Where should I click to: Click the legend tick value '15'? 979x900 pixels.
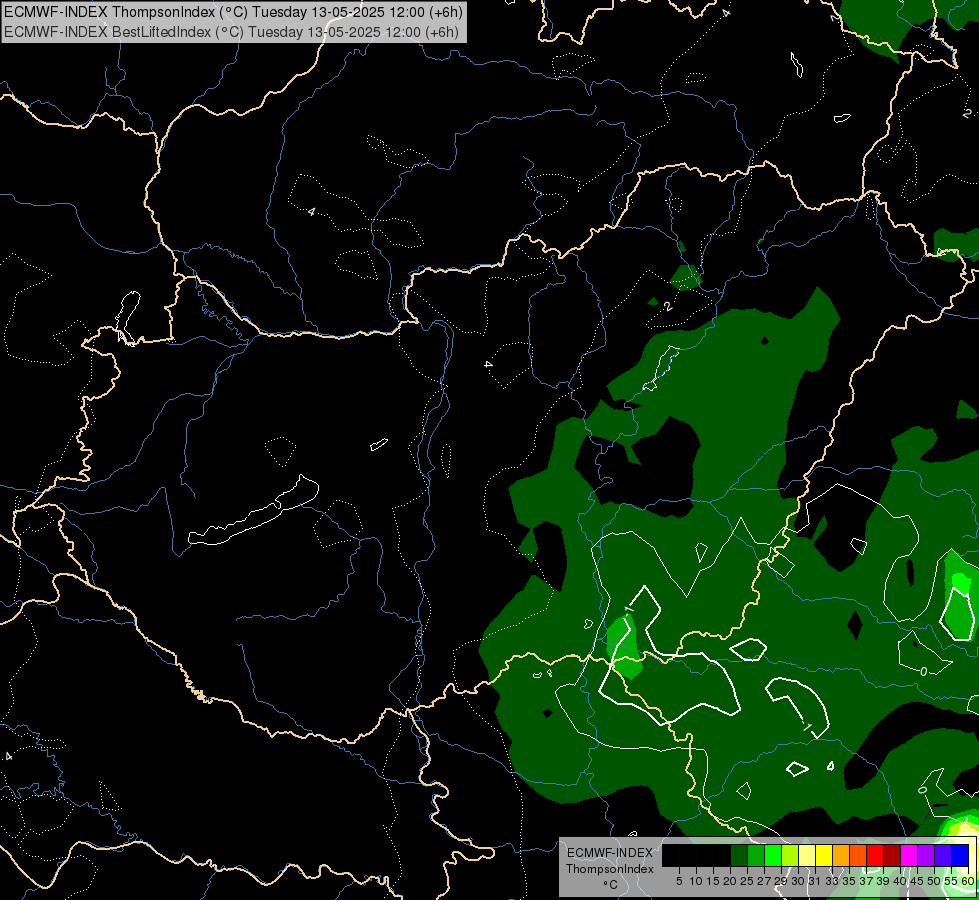[x=713, y=881]
